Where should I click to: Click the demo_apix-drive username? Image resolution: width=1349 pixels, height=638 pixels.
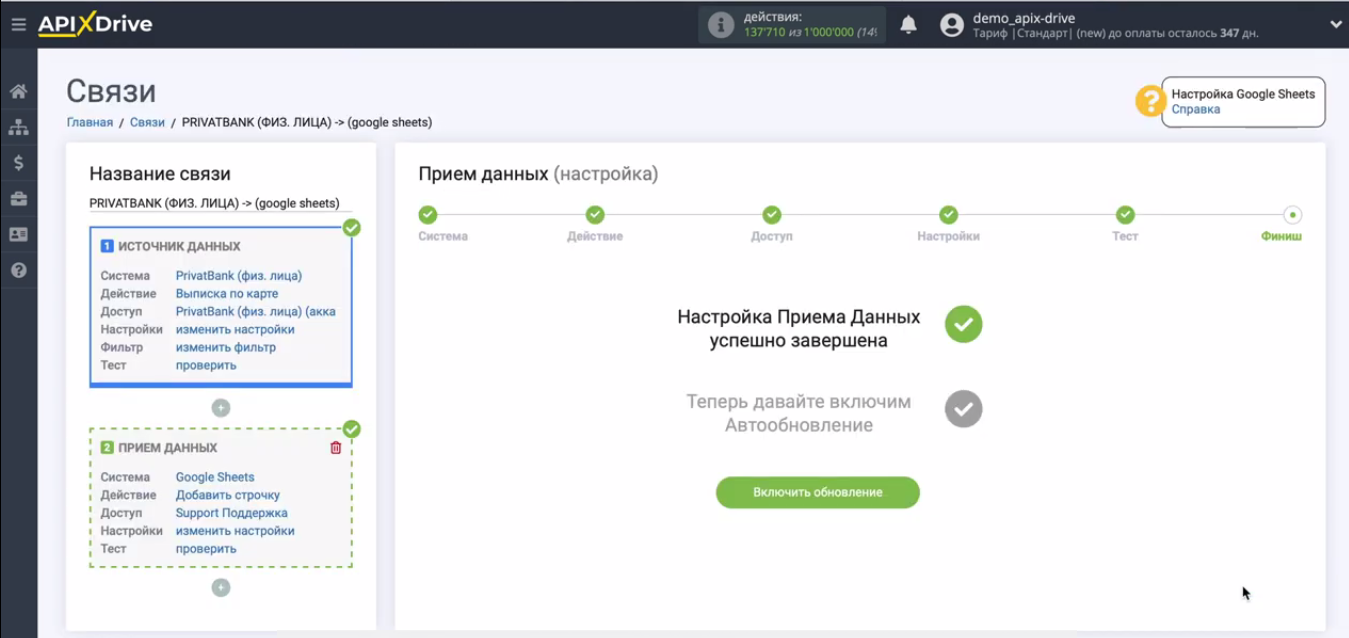pos(1024,18)
